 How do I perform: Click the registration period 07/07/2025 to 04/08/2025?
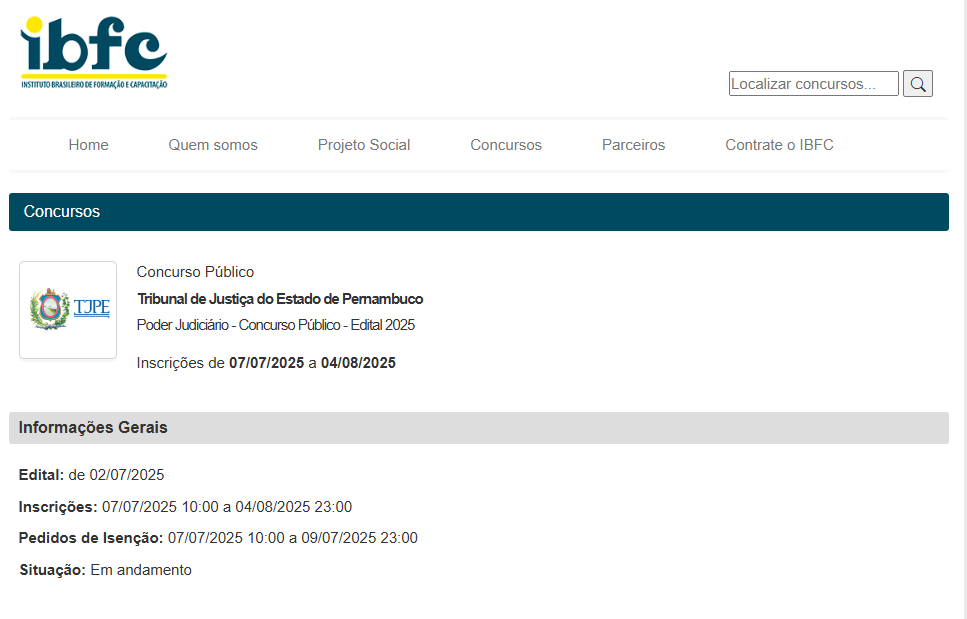tap(266, 363)
